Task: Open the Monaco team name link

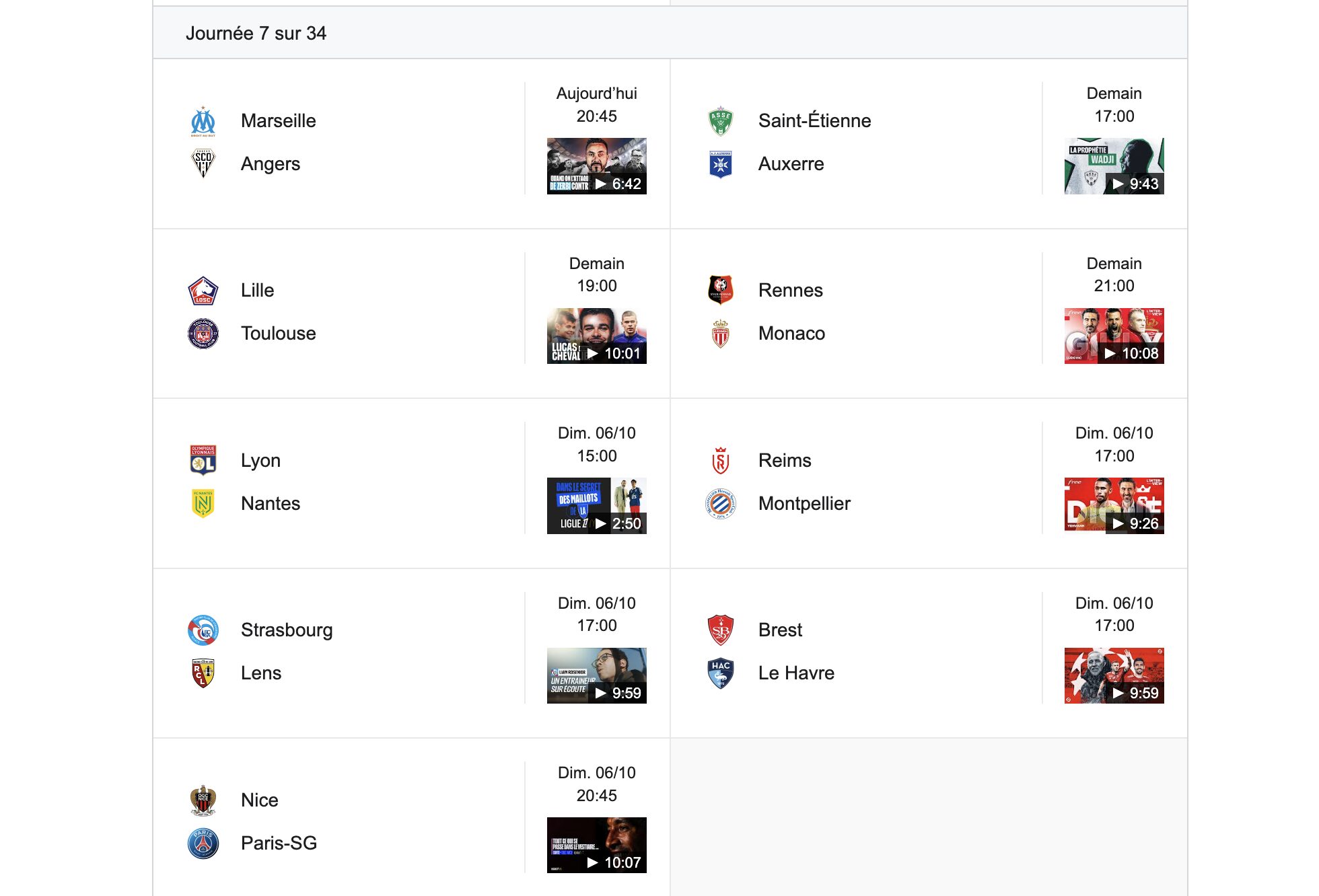Action: 791,333
